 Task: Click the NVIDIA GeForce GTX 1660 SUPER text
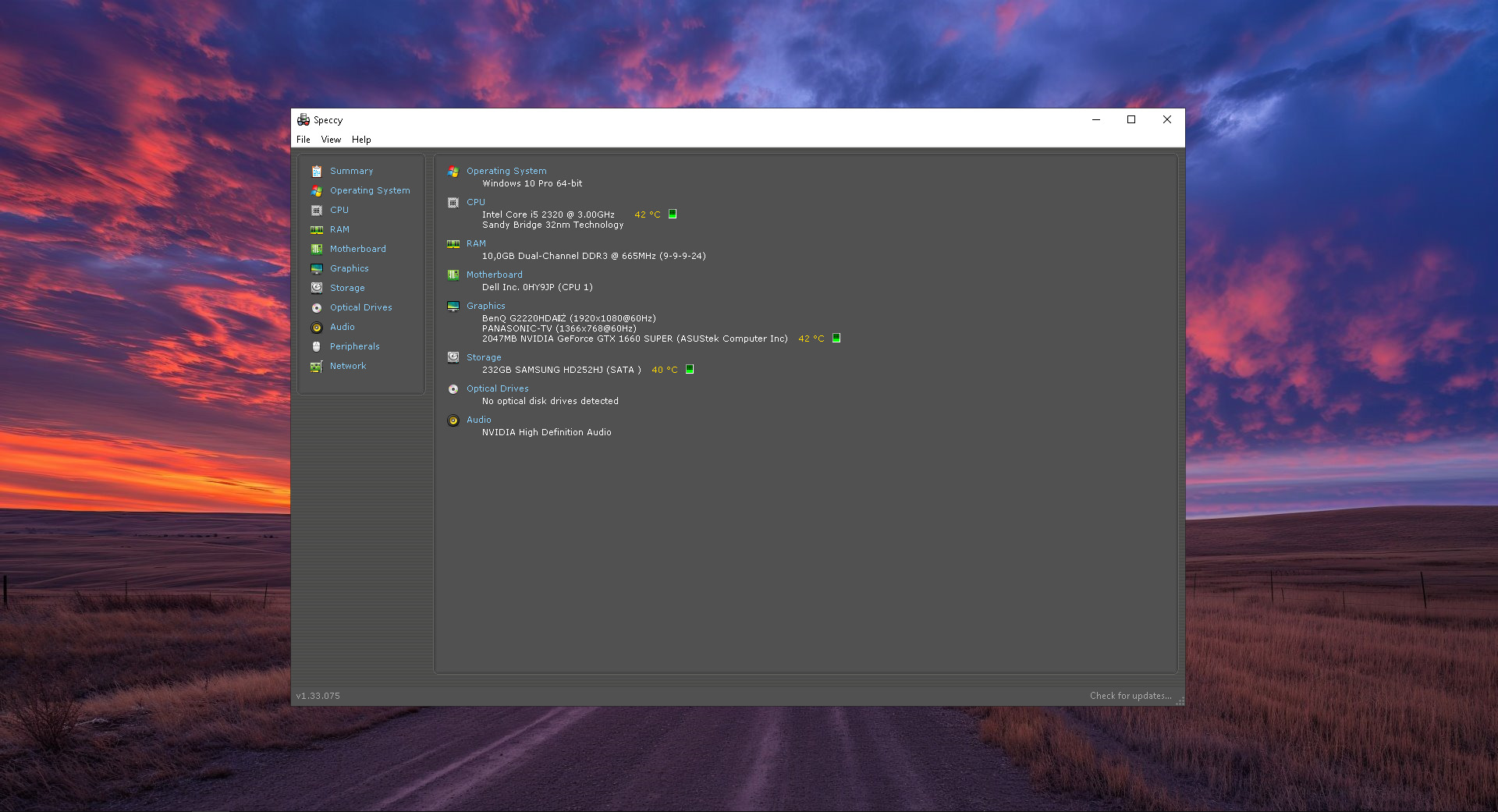[635, 339]
